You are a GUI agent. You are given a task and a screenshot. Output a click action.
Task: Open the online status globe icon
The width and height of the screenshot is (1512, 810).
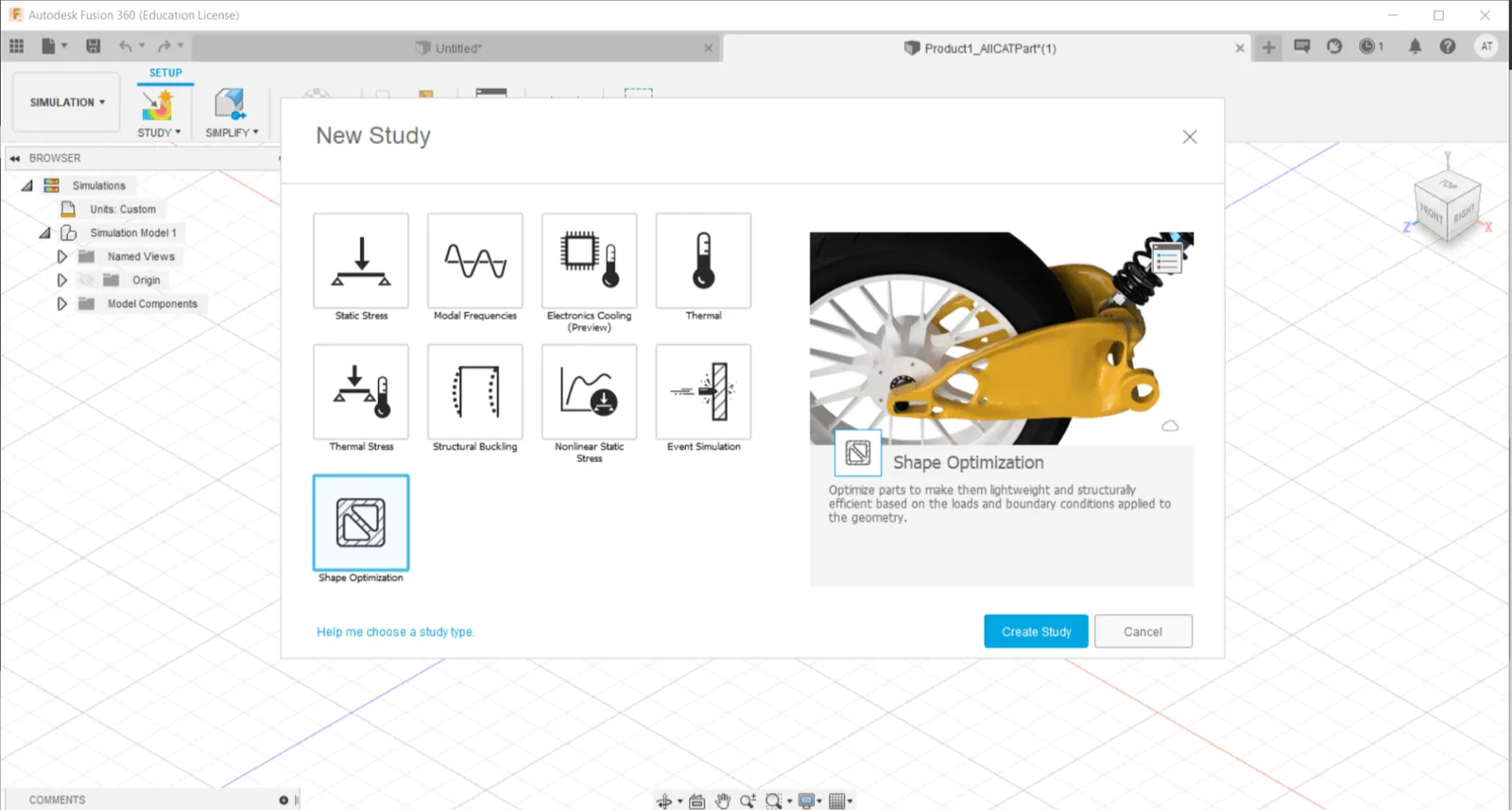coord(1334,46)
